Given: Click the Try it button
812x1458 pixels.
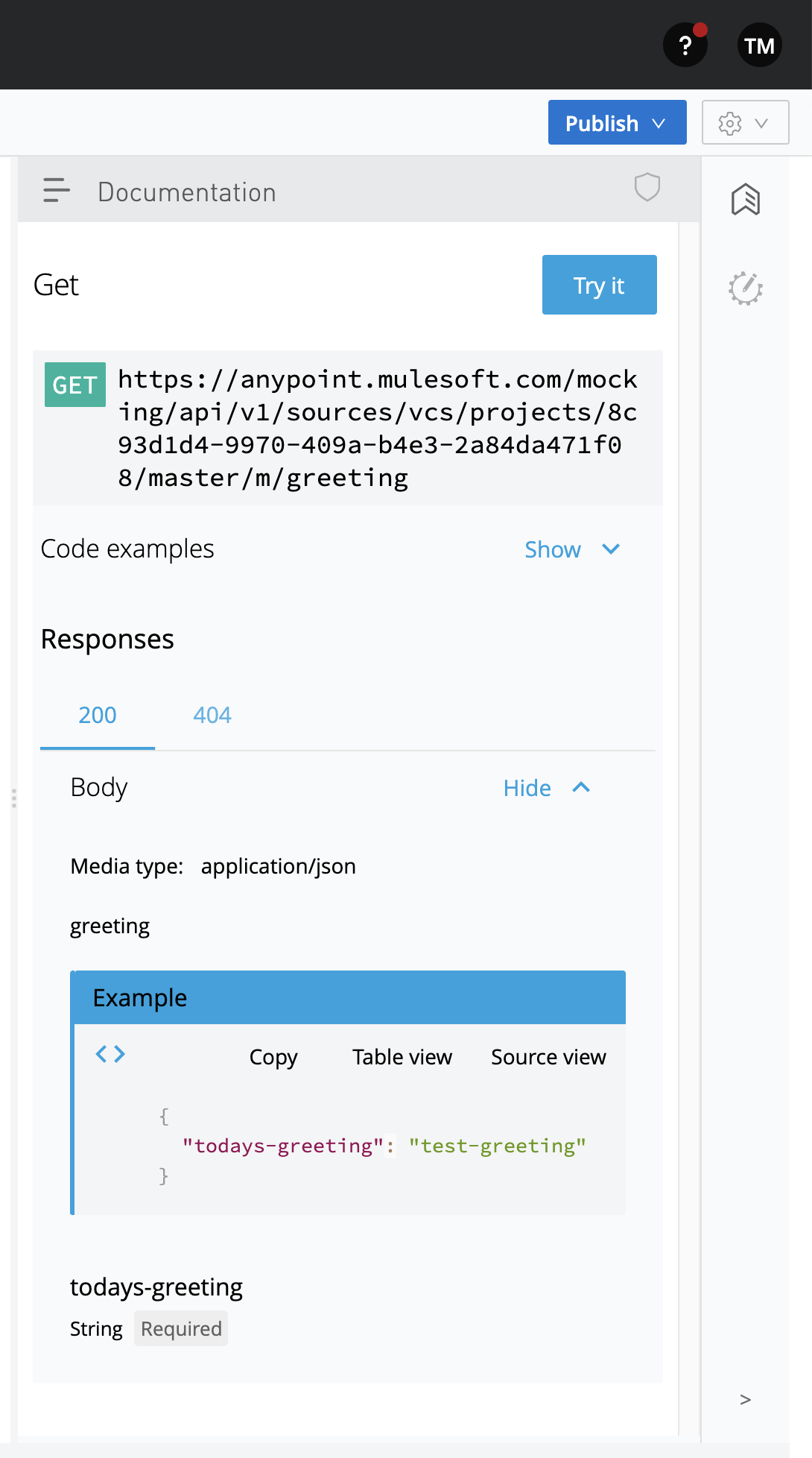Looking at the screenshot, I should 599,285.
